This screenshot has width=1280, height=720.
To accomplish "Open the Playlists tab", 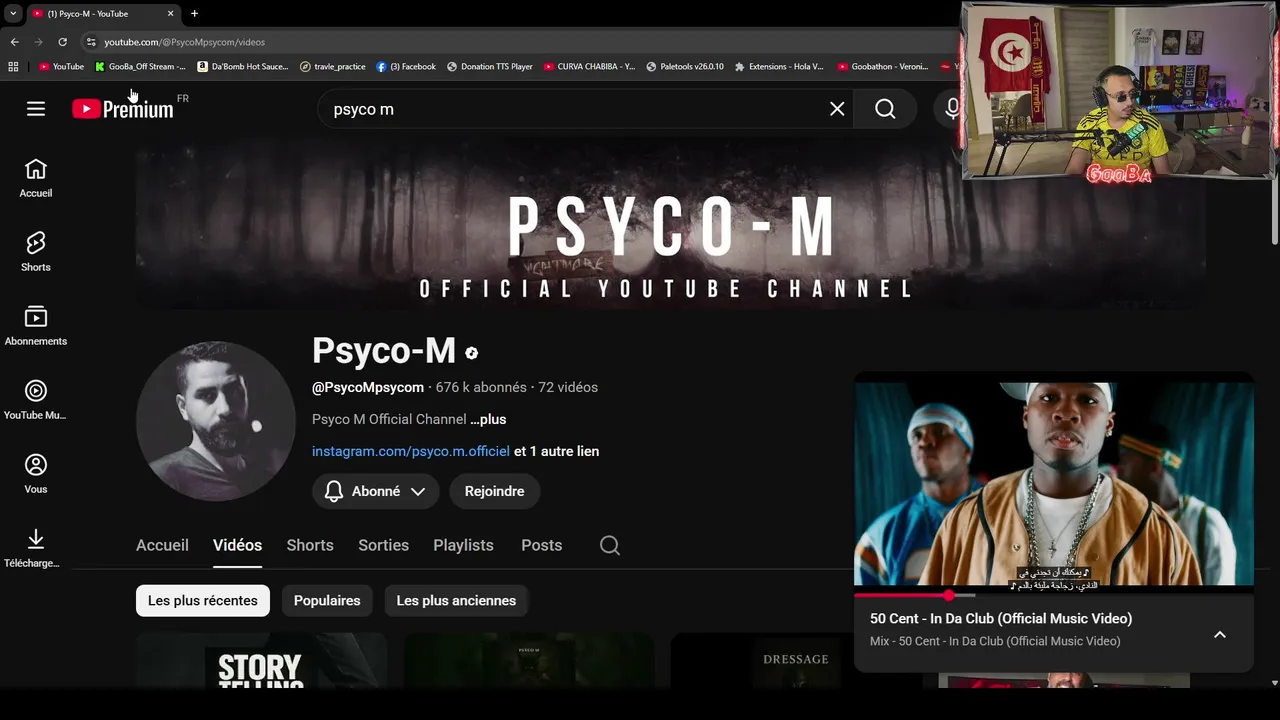I will click(x=463, y=545).
